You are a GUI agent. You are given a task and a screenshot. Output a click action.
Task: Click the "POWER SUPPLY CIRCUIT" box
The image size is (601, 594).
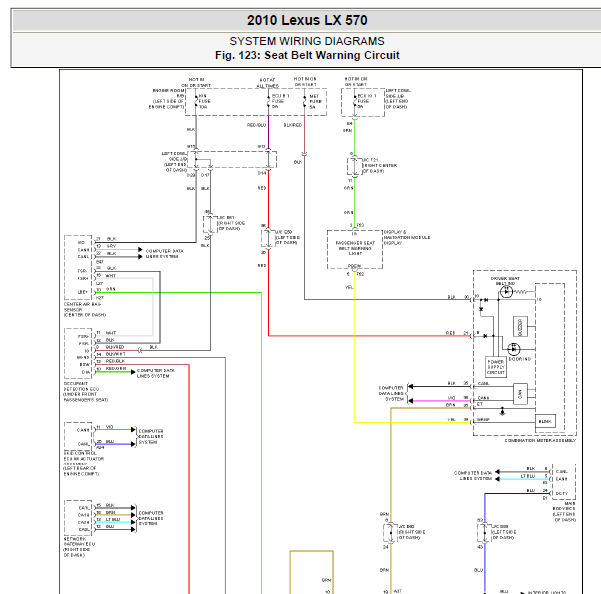tap(496, 367)
